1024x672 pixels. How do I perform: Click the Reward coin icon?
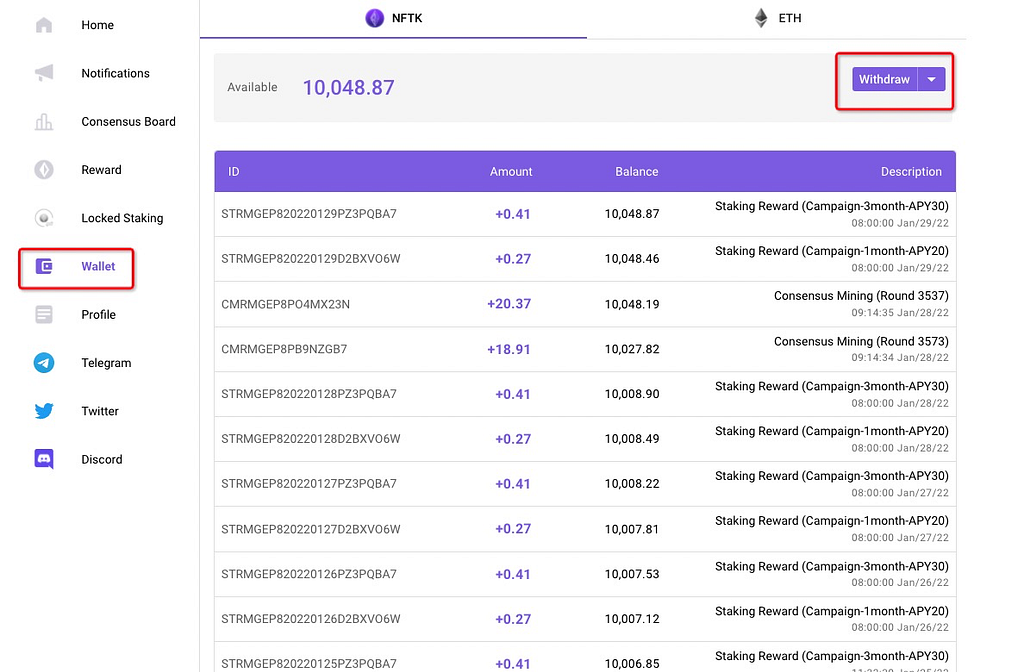44,170
